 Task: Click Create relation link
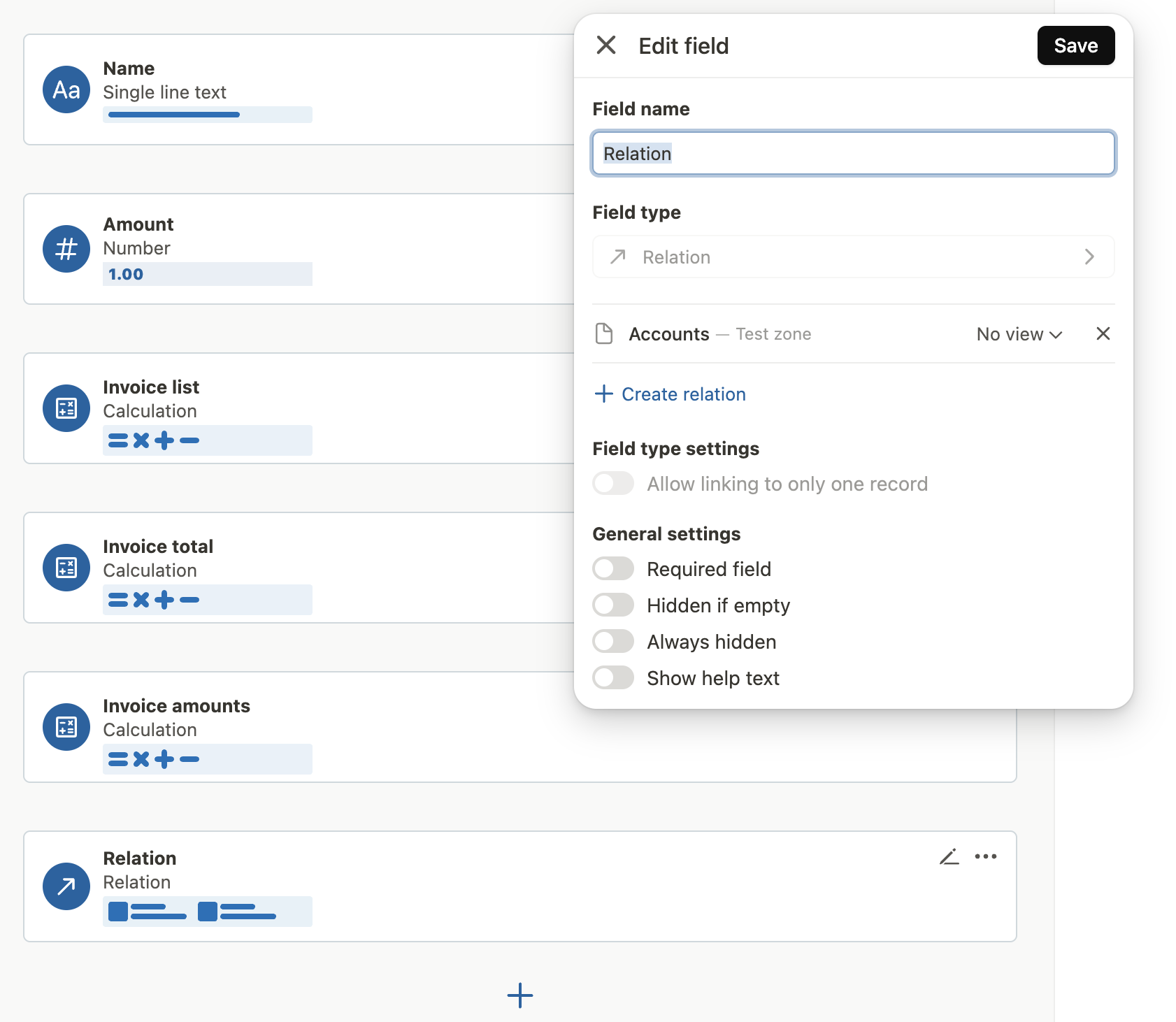(x=683, y=394)
